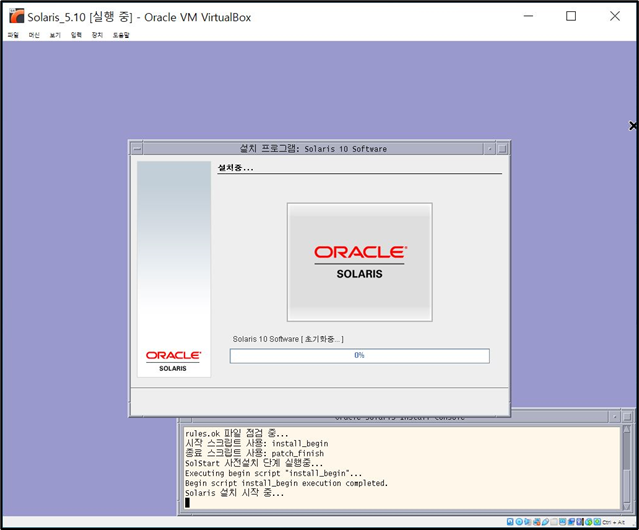Open the 장치 (Devices) menu

coord(97,35)
